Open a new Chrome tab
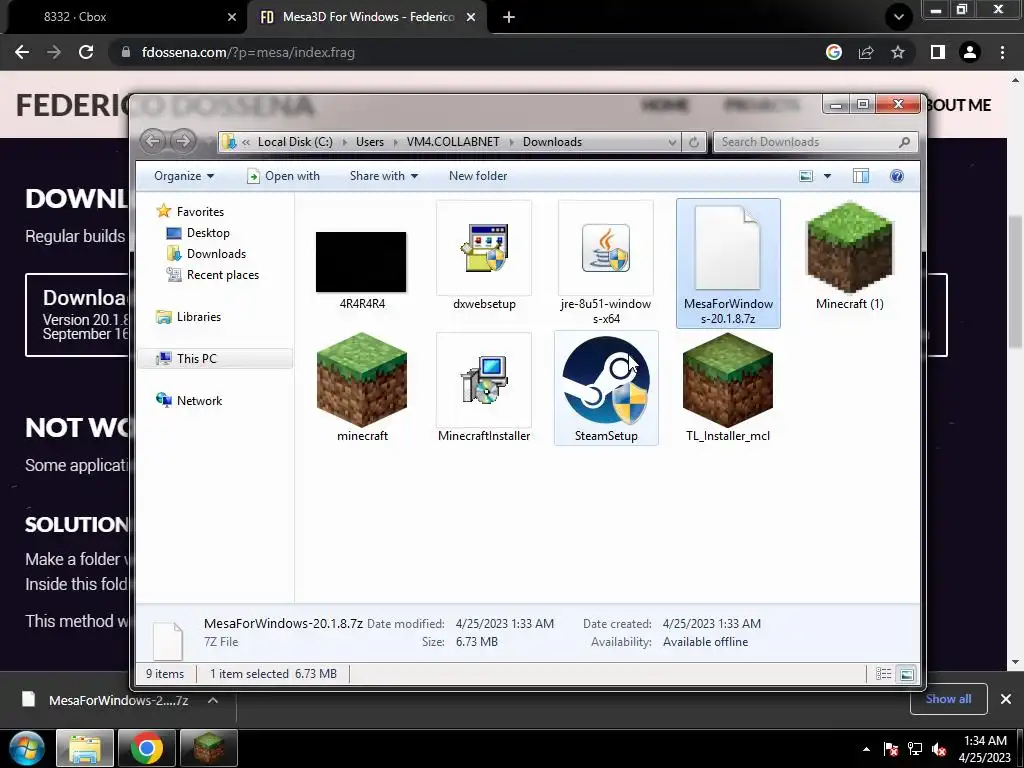The width and height of the screenshot is (1024, 768). pos(509,18)
